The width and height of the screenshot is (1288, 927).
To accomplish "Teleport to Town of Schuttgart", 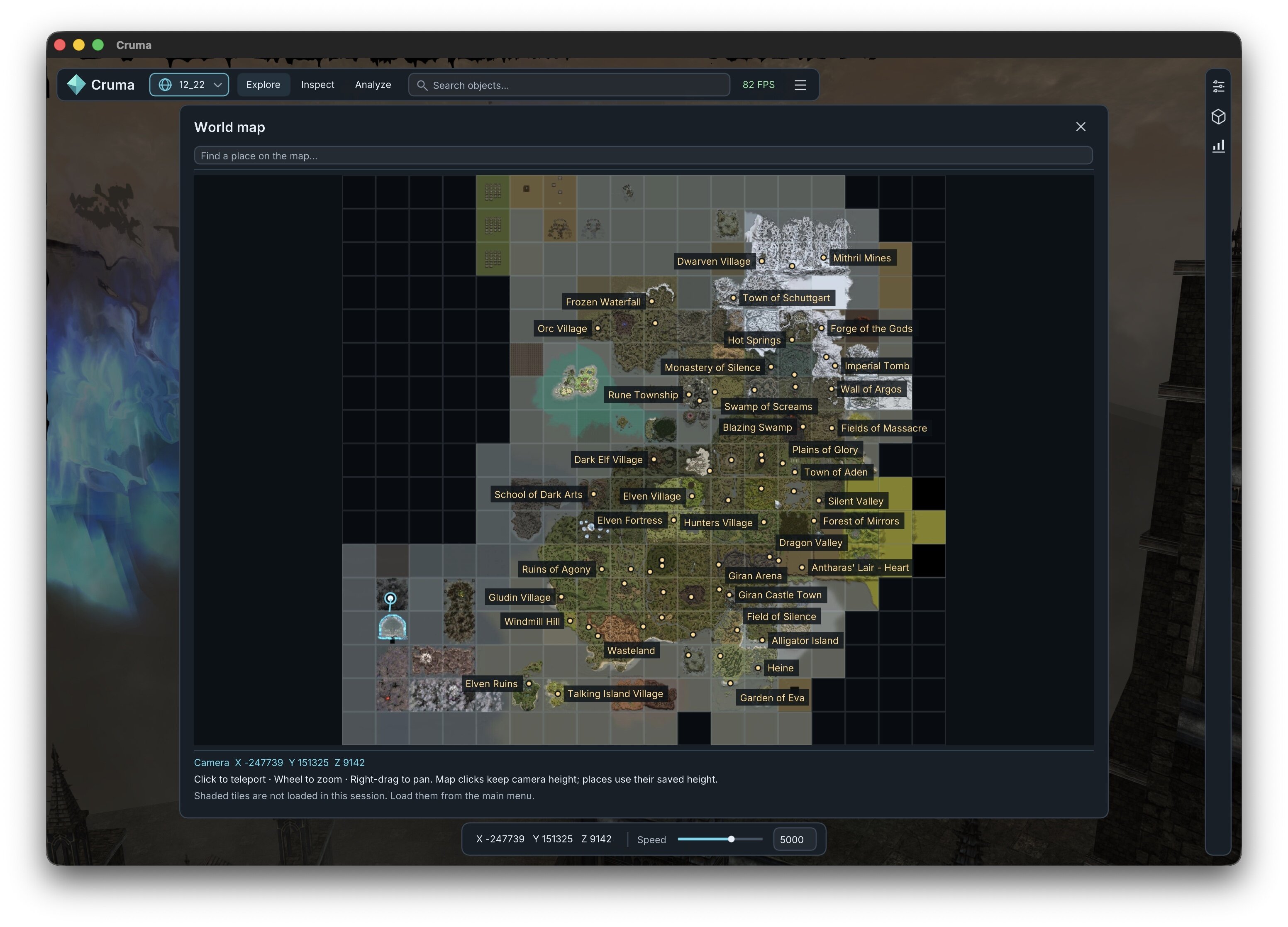I will click(x=786, y=298).
